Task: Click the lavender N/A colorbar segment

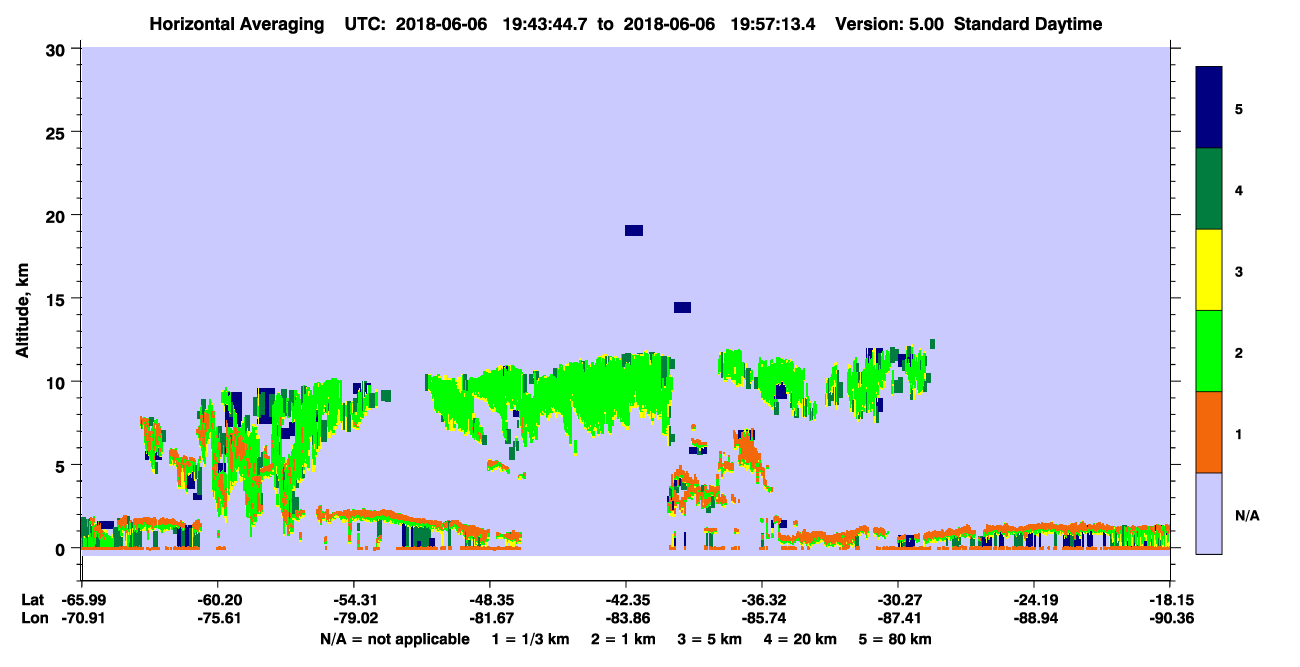Action: 1209,513
